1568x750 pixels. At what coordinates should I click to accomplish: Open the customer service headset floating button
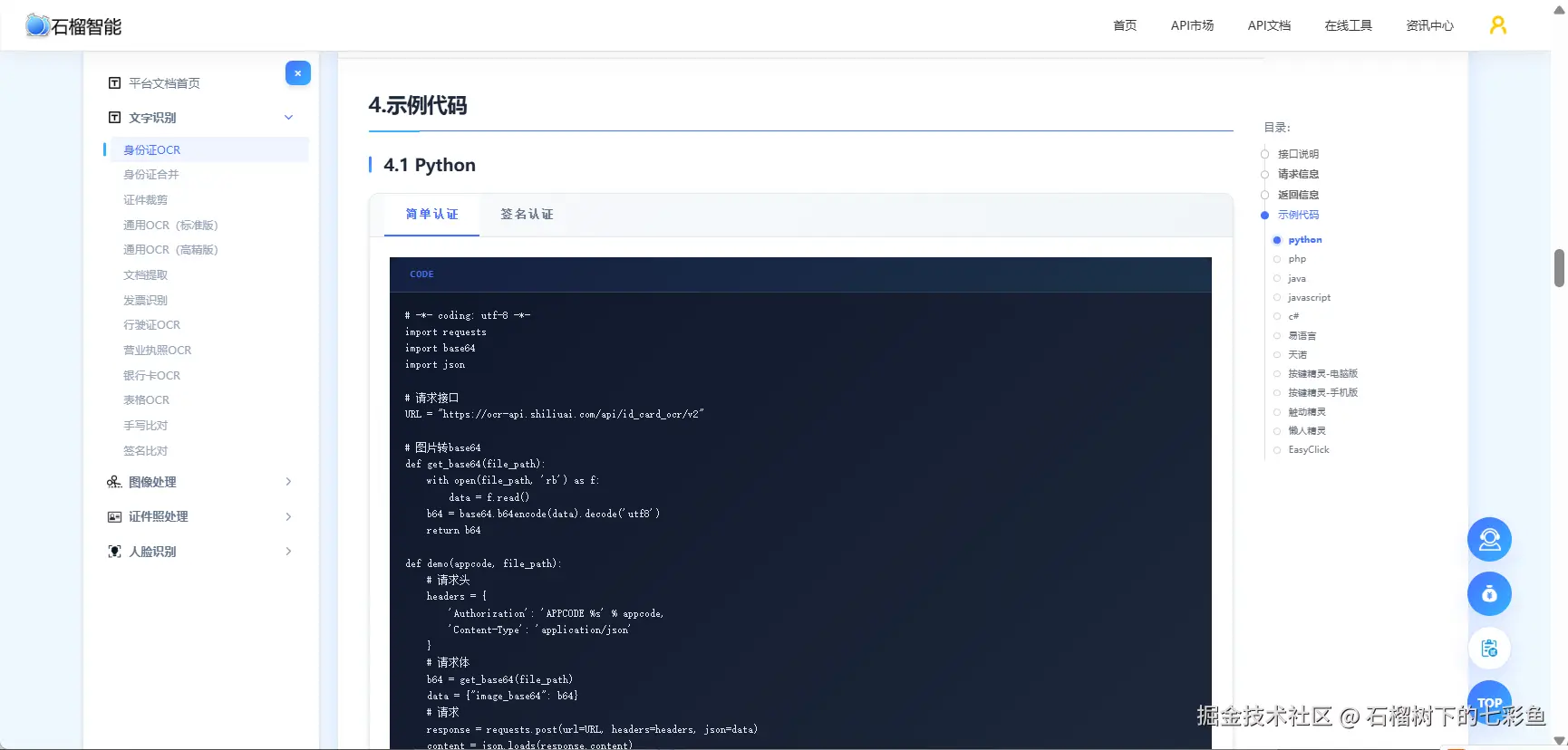[x=1489, y=540]
